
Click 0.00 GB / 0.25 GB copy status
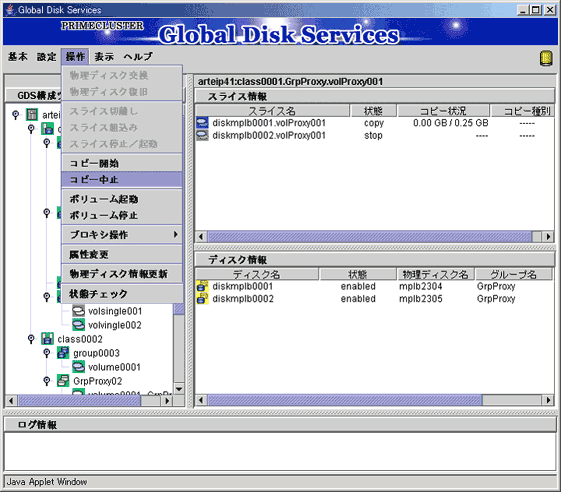tap(450, 123)
